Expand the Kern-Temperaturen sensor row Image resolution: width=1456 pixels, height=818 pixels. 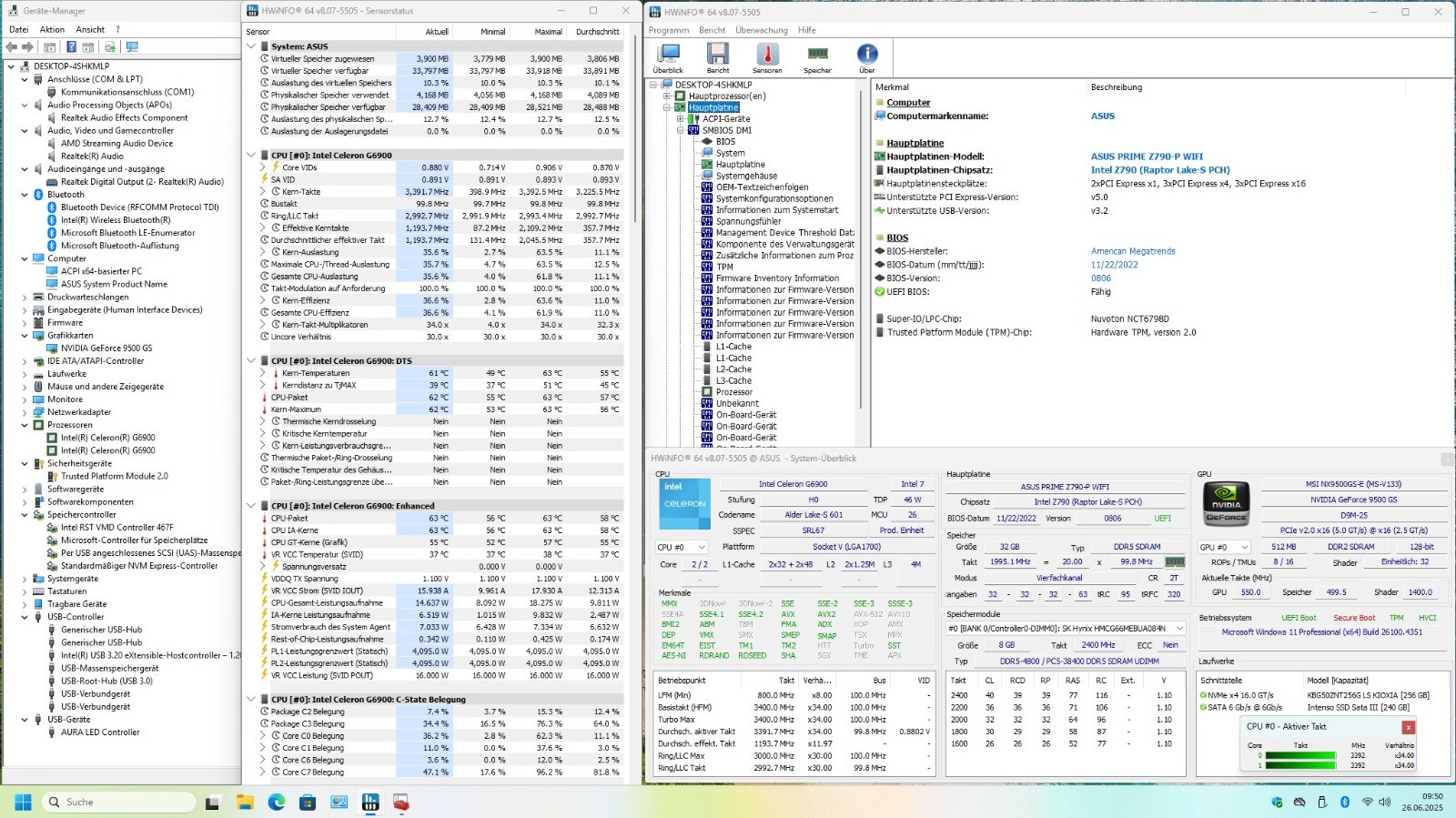pos(263,373)
